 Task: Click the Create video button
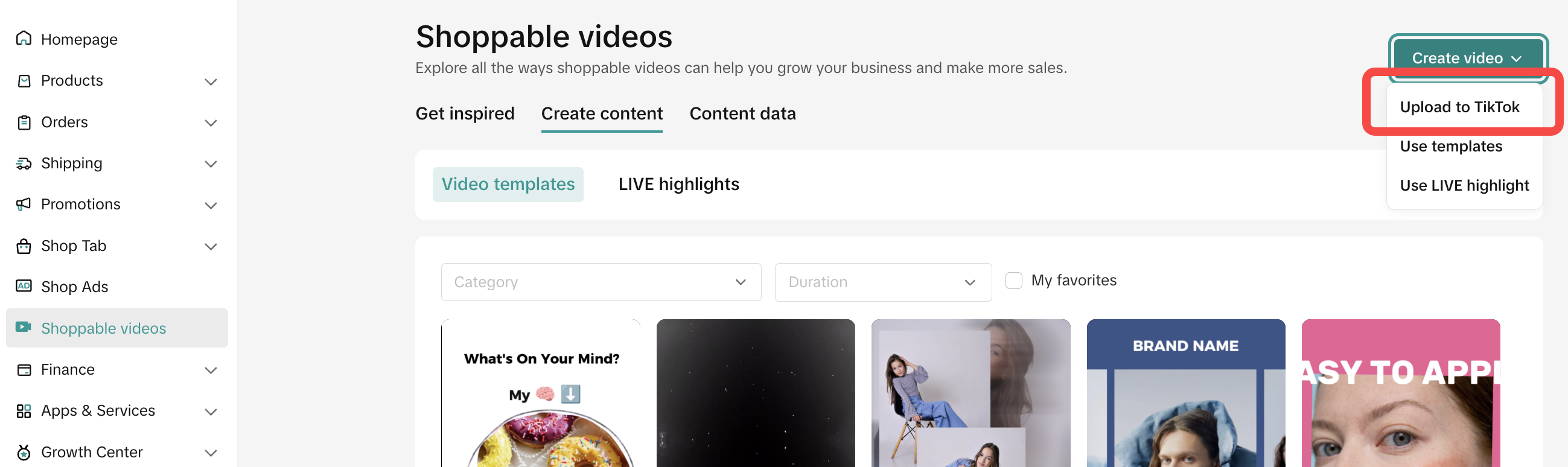coord(1467,59)
